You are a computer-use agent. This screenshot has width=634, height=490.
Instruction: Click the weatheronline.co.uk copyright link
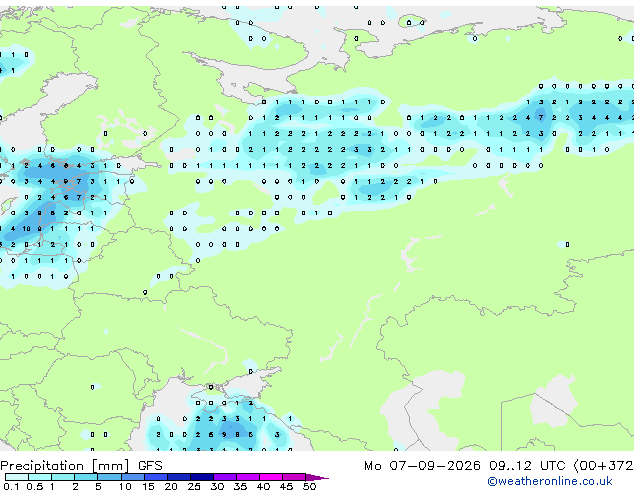pos(550,481)
